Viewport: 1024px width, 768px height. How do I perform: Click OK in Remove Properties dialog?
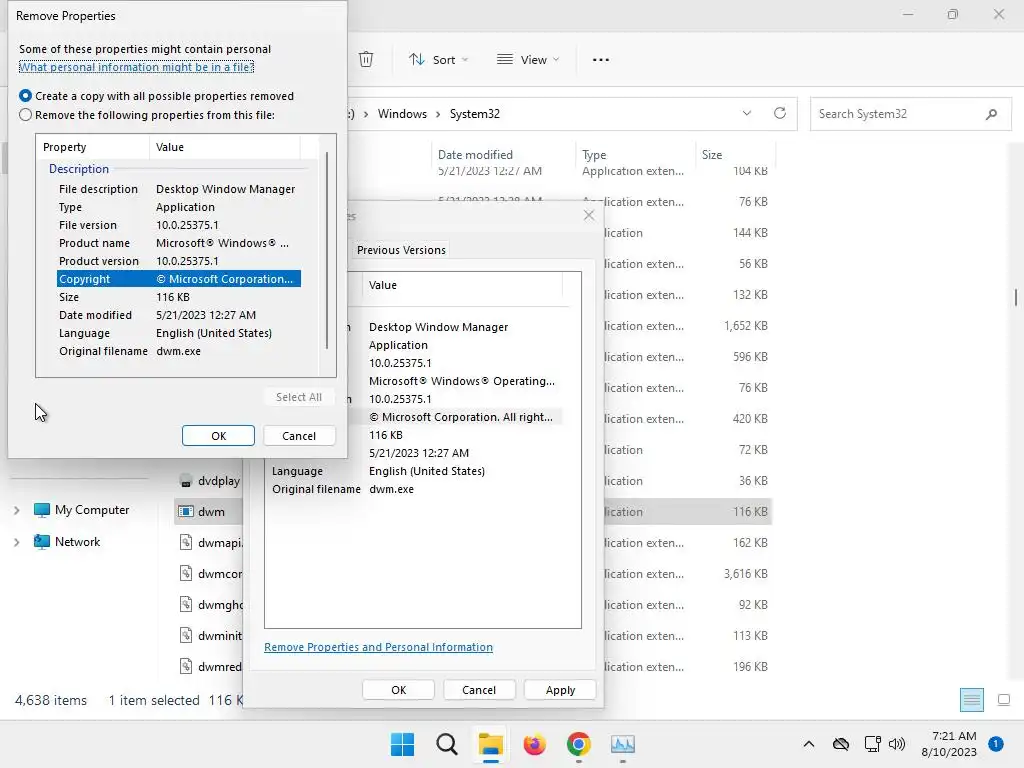(218, 436)
